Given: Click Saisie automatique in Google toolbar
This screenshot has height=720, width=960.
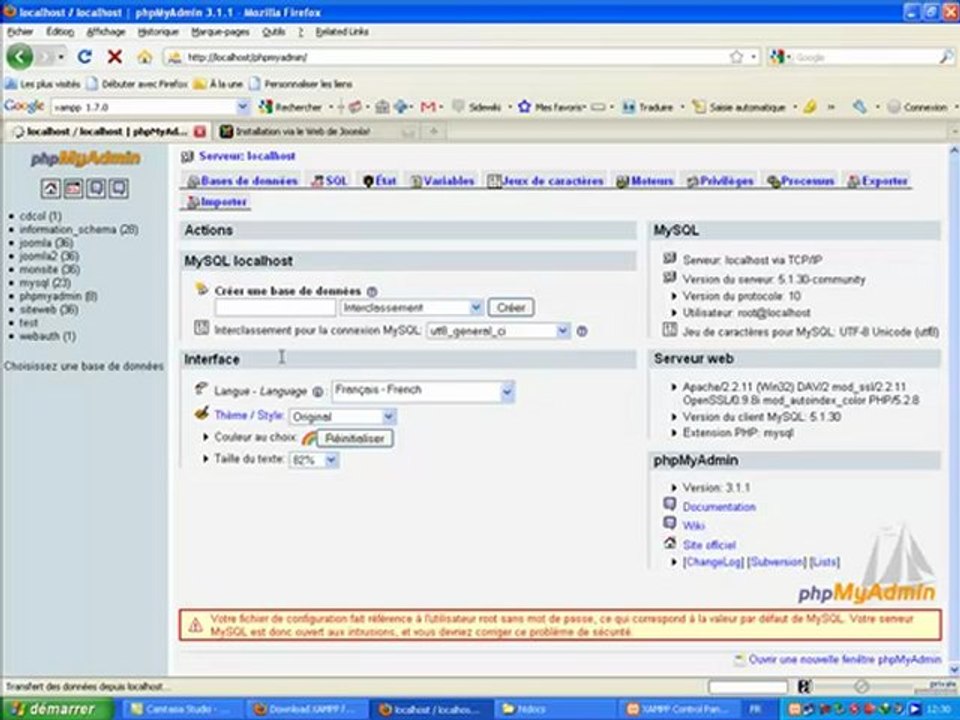Looking at the screenshot, I should click(x=739, y=107).
